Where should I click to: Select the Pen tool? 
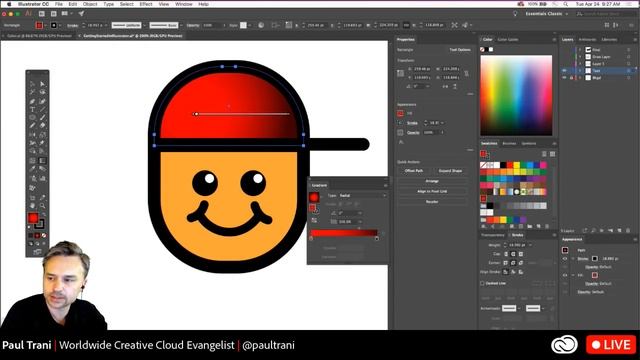pyautogui.click(x=33, y=101)
